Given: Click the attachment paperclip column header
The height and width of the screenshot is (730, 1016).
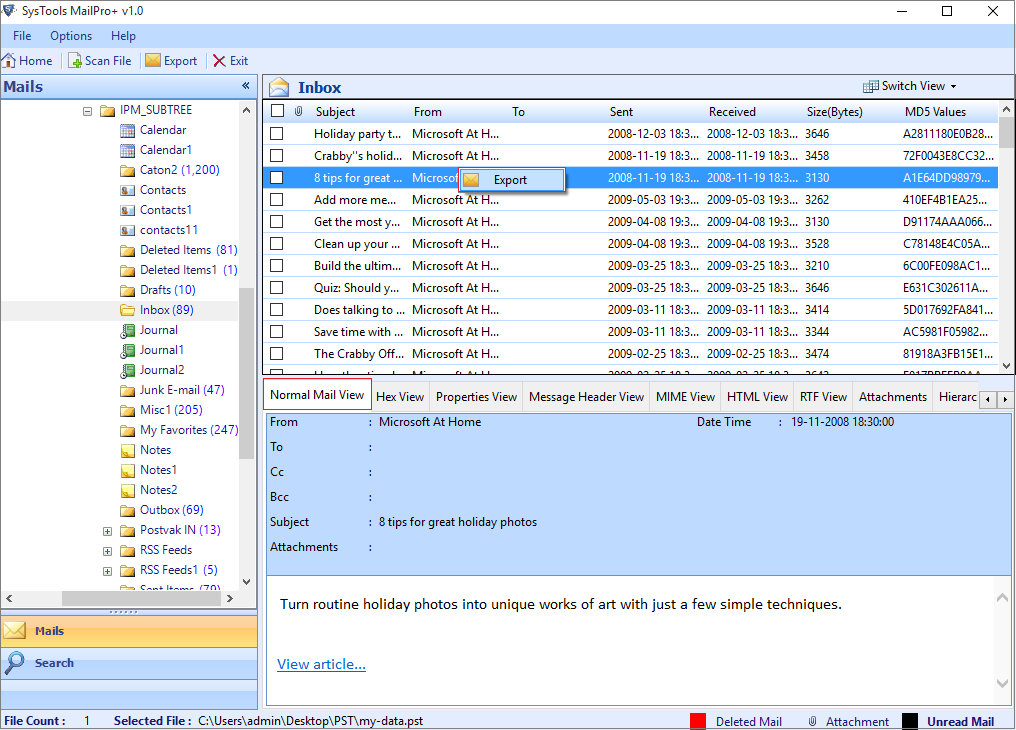Looking at the screenshot, I should 298,111.
